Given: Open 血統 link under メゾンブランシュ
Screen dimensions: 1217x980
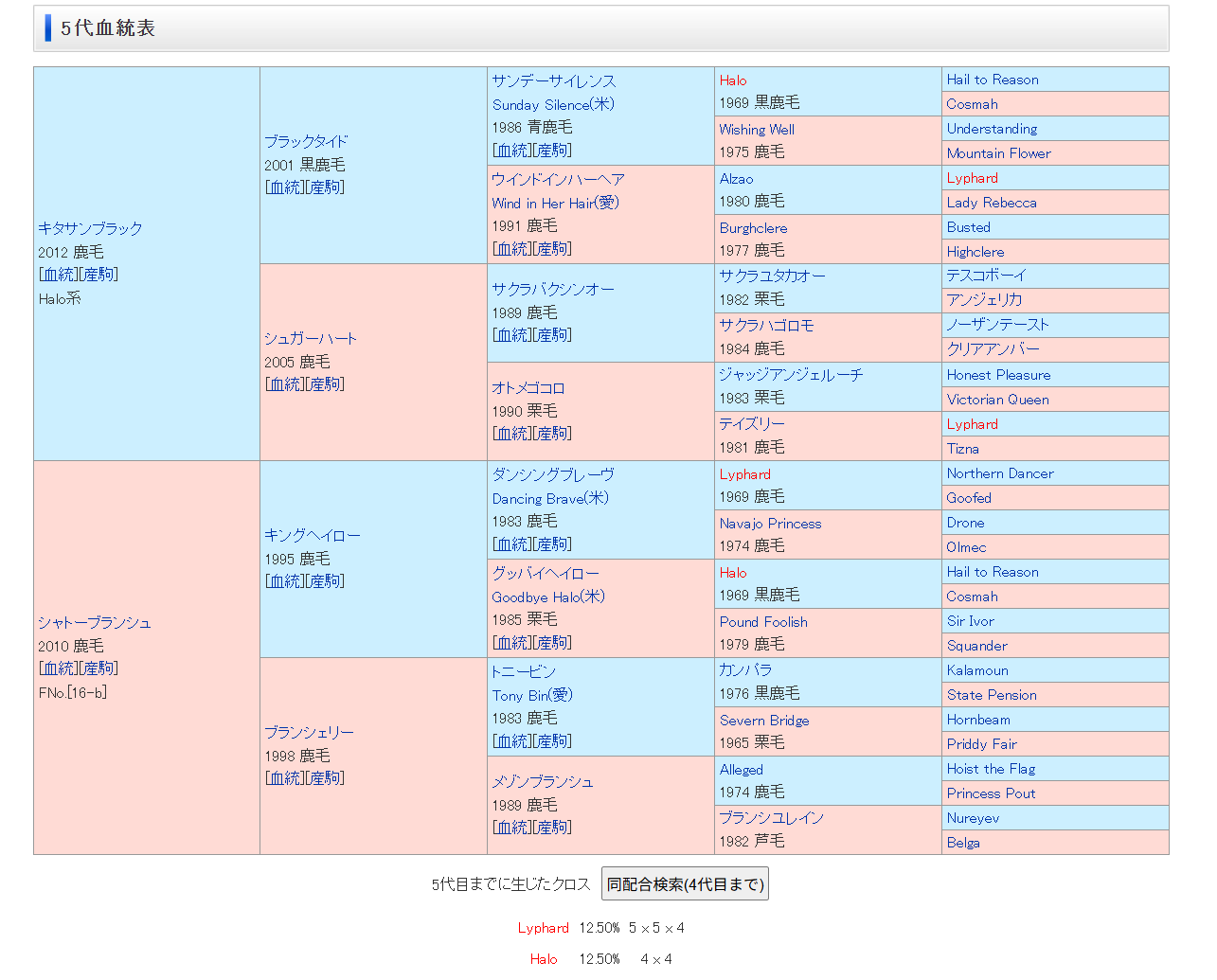Looking at the screenshot, I should coord(512,828).
